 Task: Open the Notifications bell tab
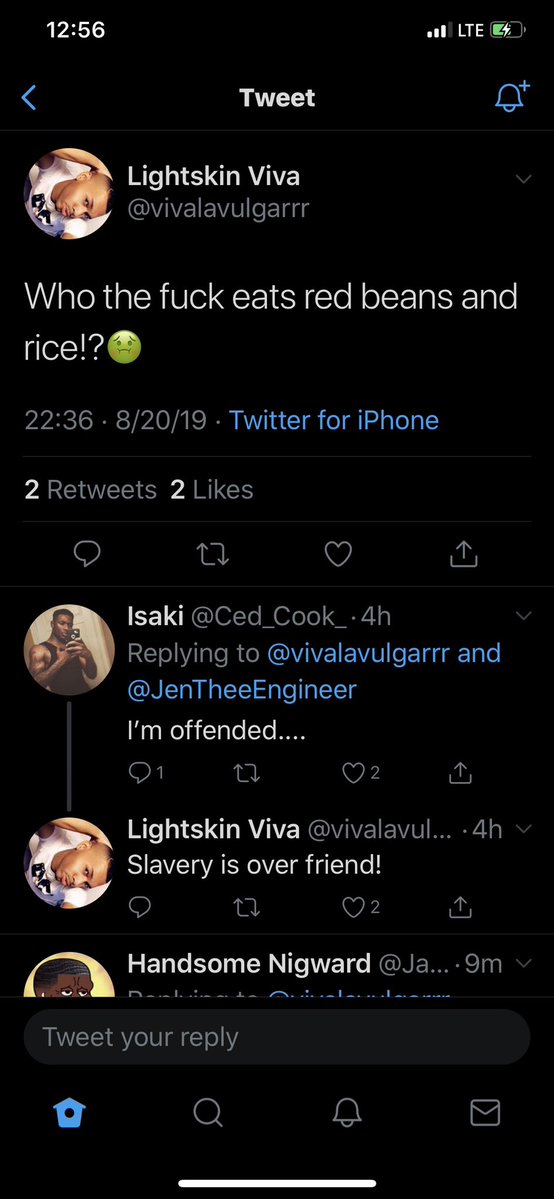(x=346, y=1113)
